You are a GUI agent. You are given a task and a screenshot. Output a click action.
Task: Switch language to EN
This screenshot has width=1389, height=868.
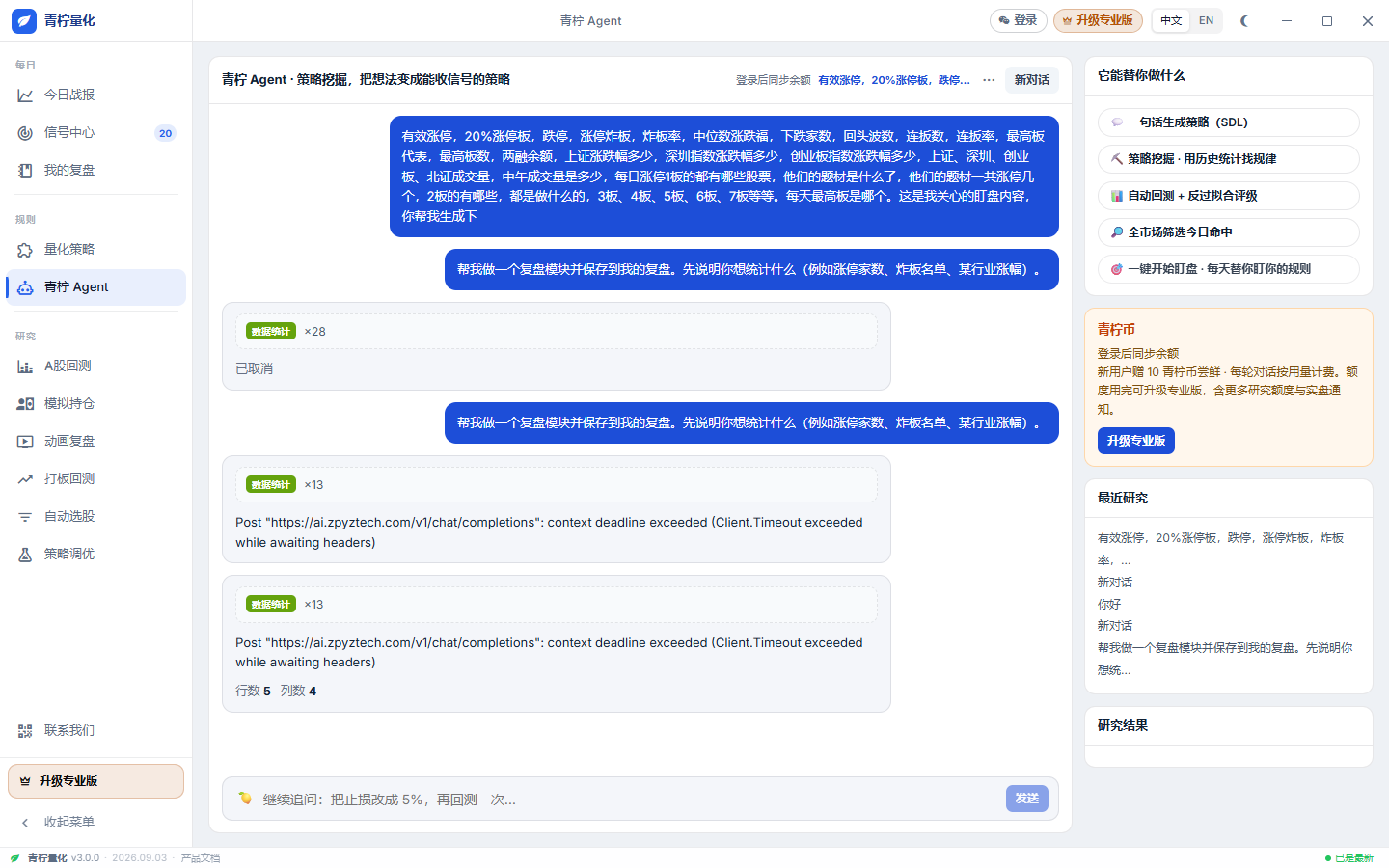tap(1206, 20)
